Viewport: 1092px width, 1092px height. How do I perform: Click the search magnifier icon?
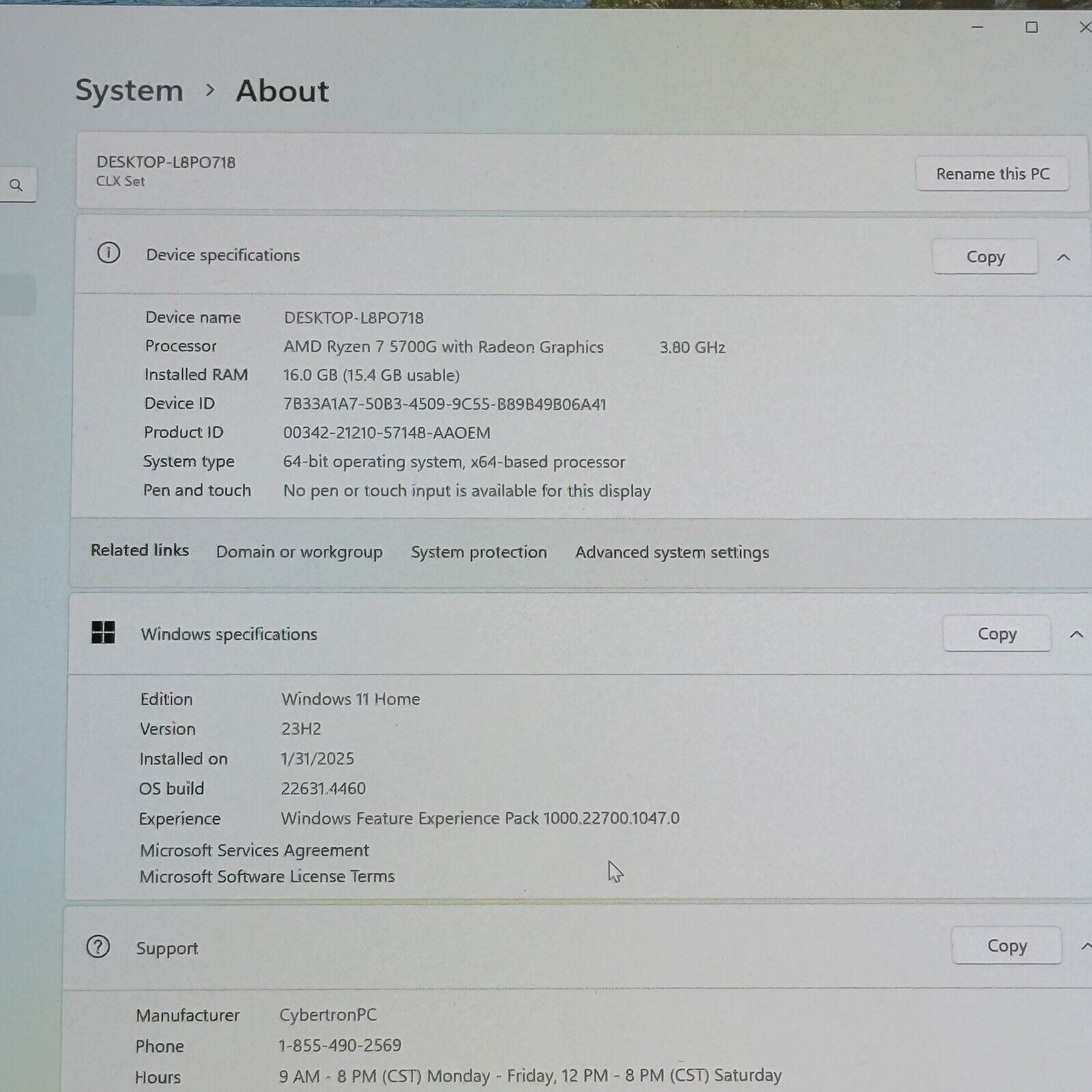point(16,185)
